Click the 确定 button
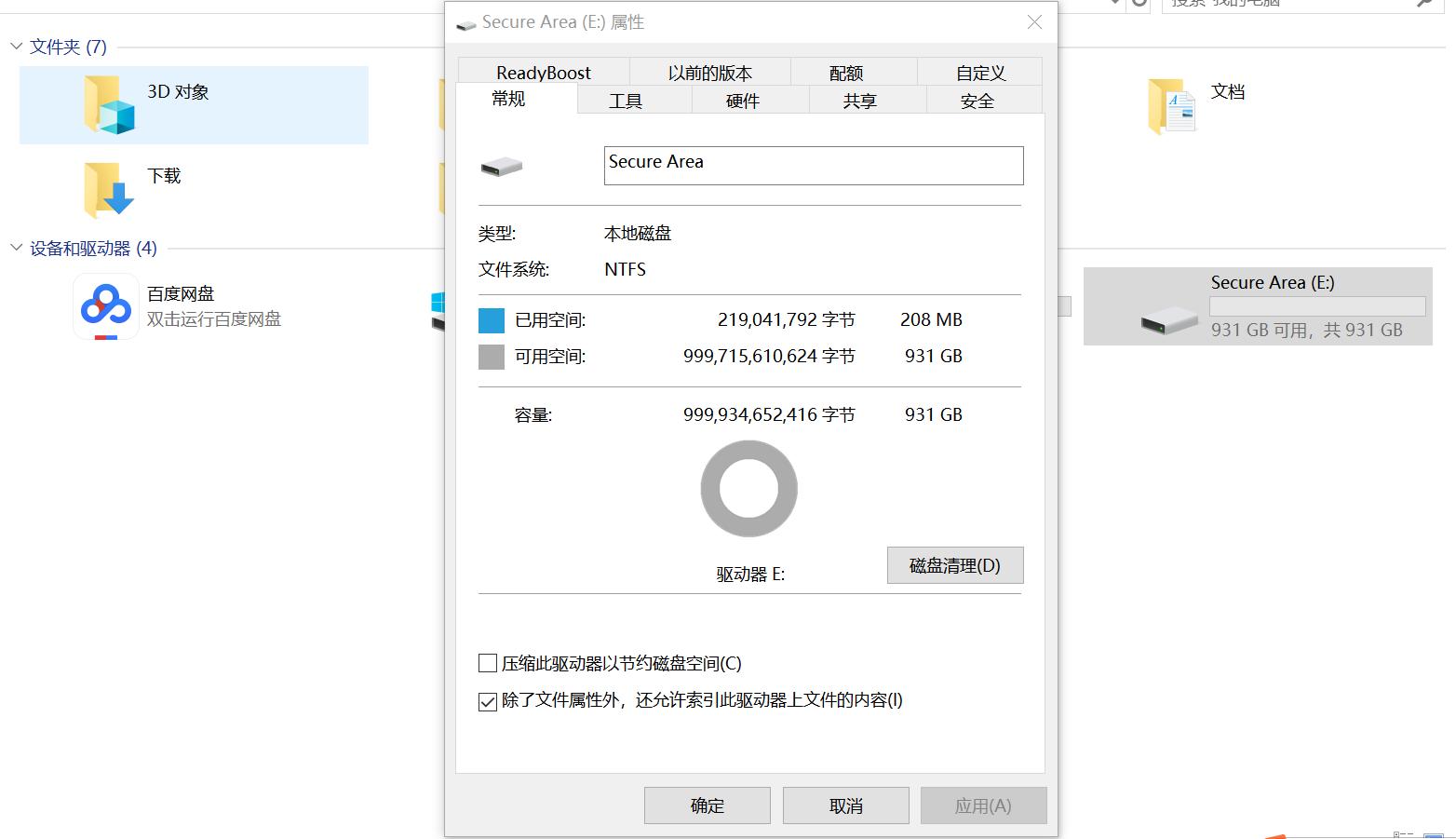1456x839 pixels. click(707, 805)
